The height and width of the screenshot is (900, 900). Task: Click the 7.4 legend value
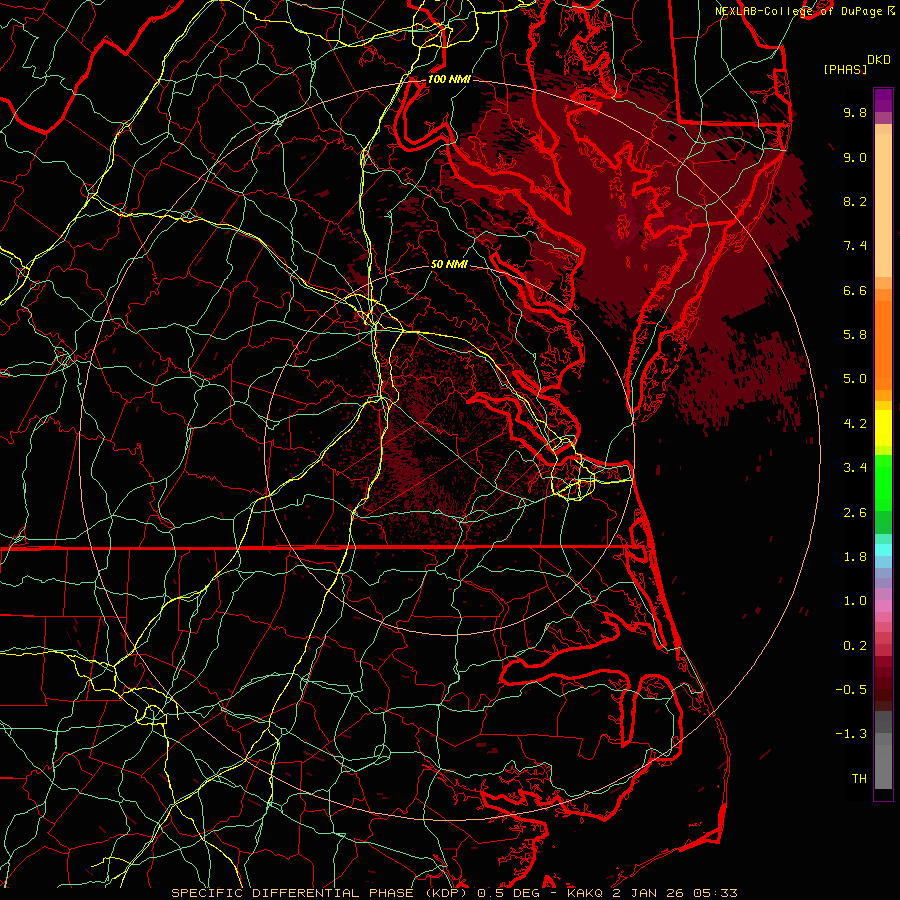(855, 246)
